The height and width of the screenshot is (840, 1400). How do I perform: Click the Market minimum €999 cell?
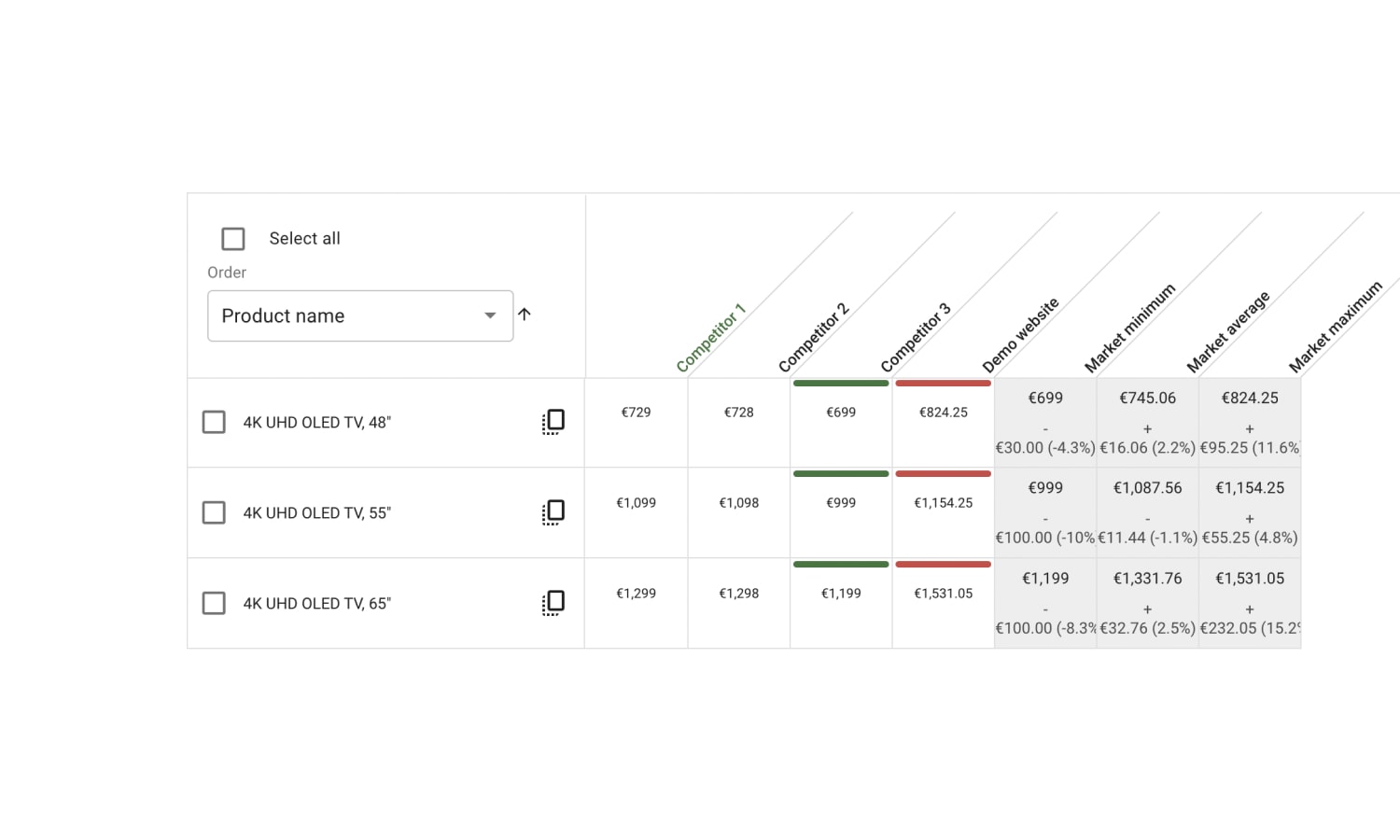point(1045,512)
